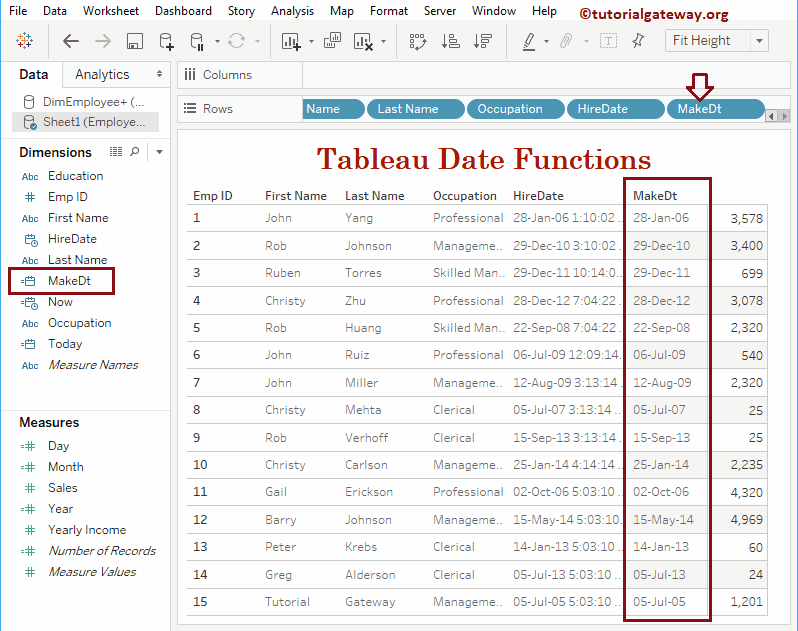The image size is (798, 631).
Task: Click the Save disk icon
Action: click(x=135, y=41)
